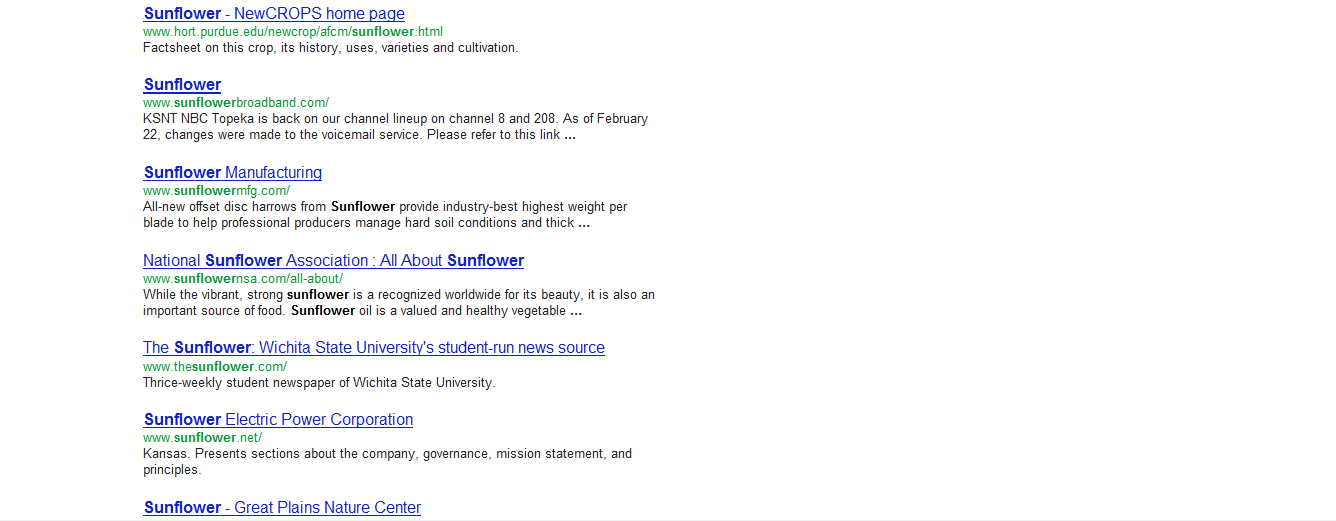
Task: Click the snippet starting 'Kansas. Presents sections about the company'
Action: pos(387,462)
